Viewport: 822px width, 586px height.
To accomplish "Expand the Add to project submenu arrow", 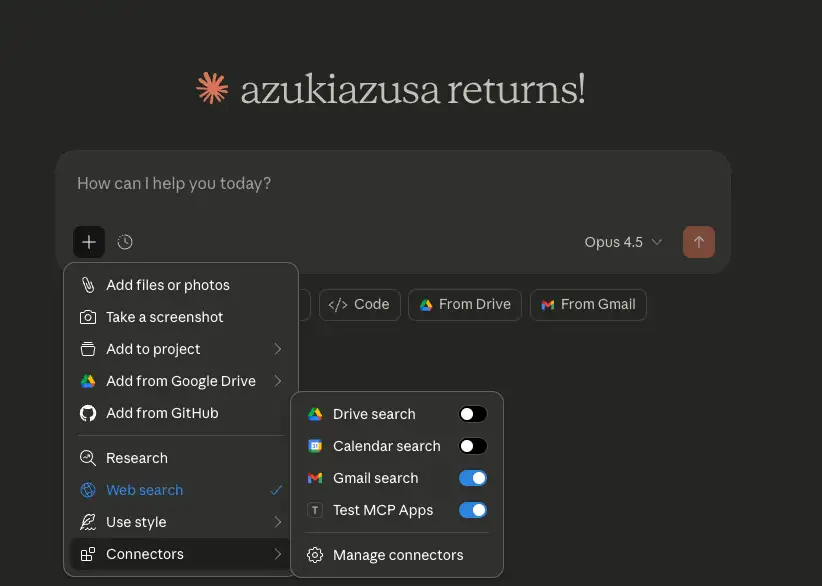I will [x=277, y=349].
